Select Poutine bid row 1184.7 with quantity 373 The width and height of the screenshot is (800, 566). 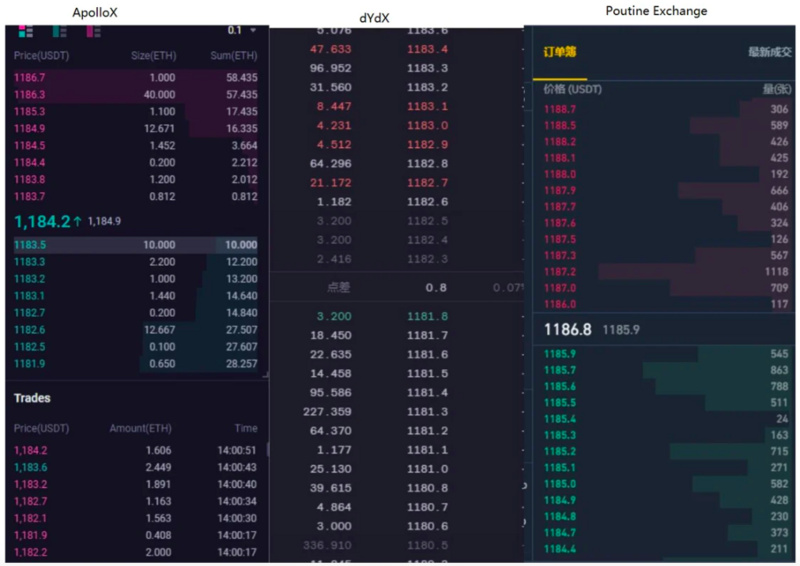(666, 533)
